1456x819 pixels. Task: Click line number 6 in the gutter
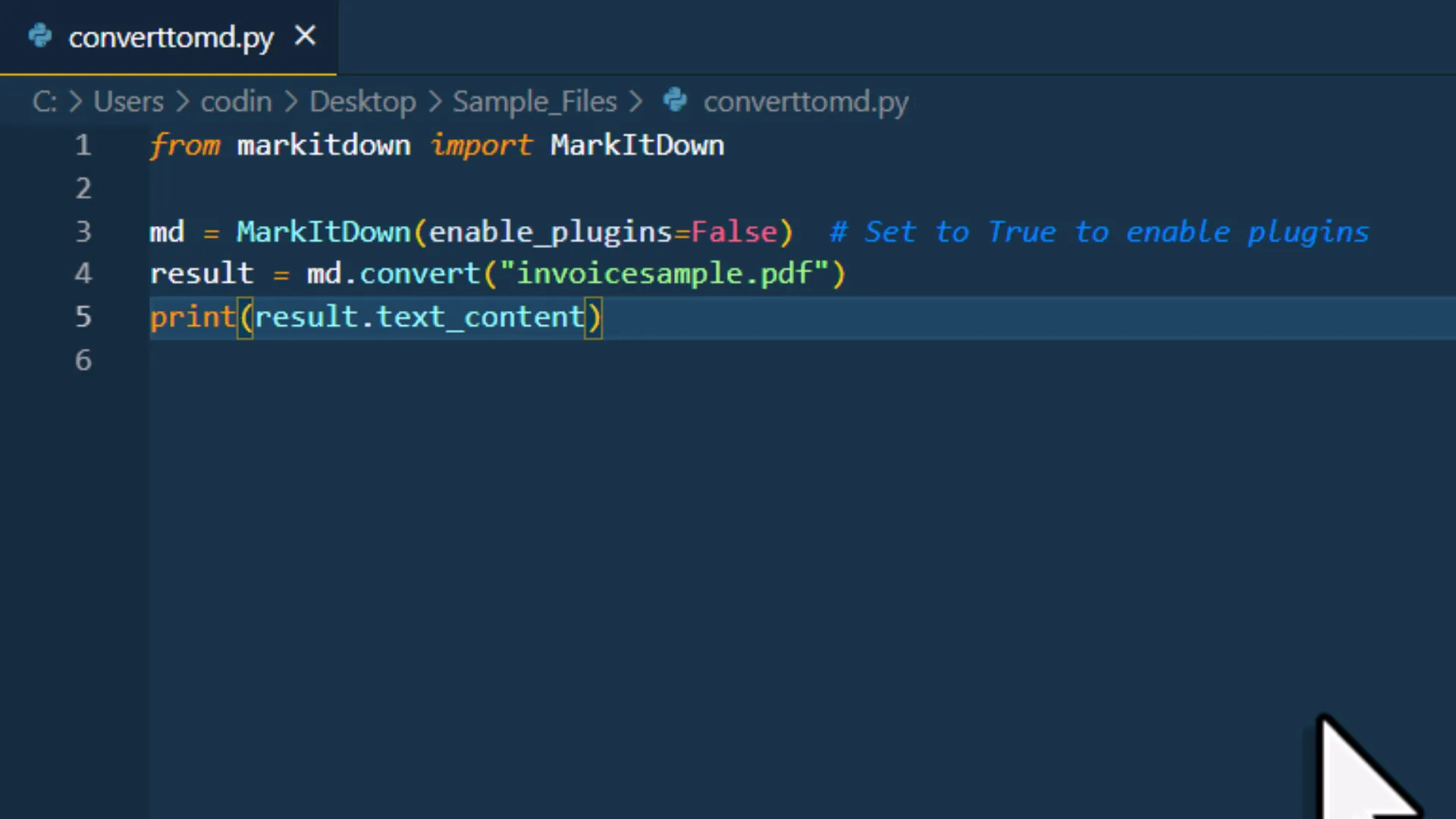(83, 360)
